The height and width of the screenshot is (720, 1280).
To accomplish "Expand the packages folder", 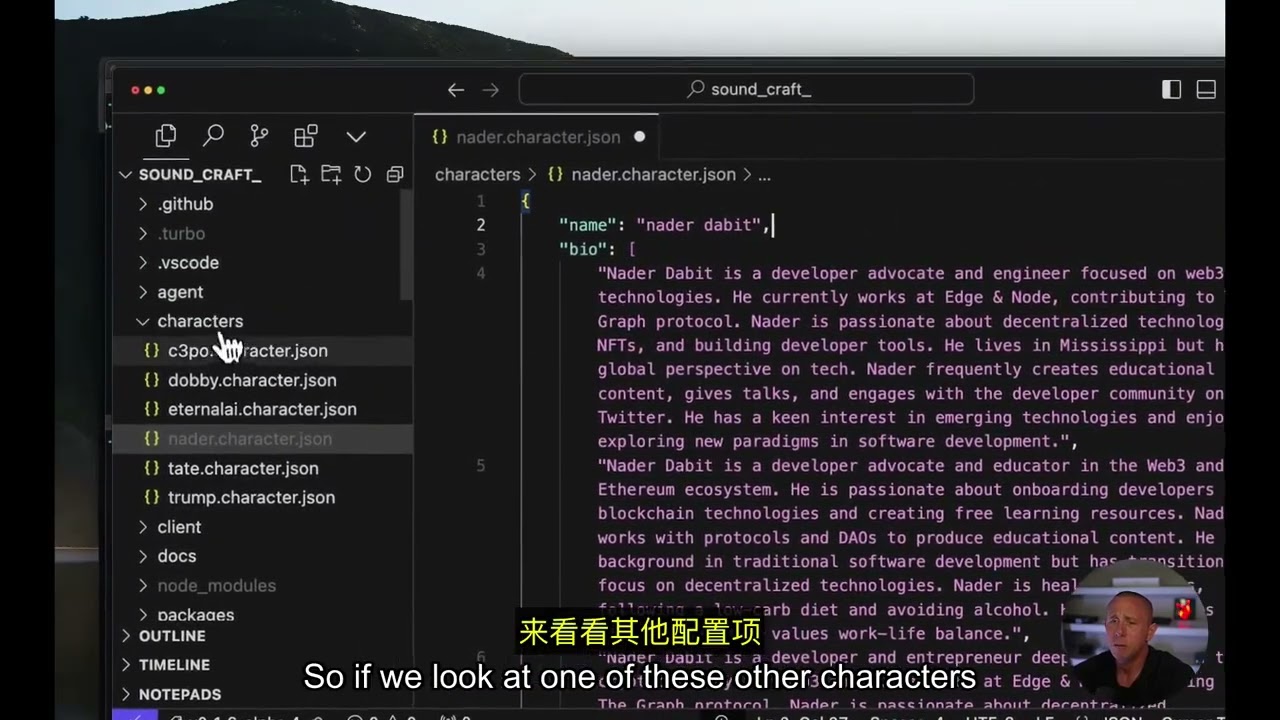I will 195,615.
